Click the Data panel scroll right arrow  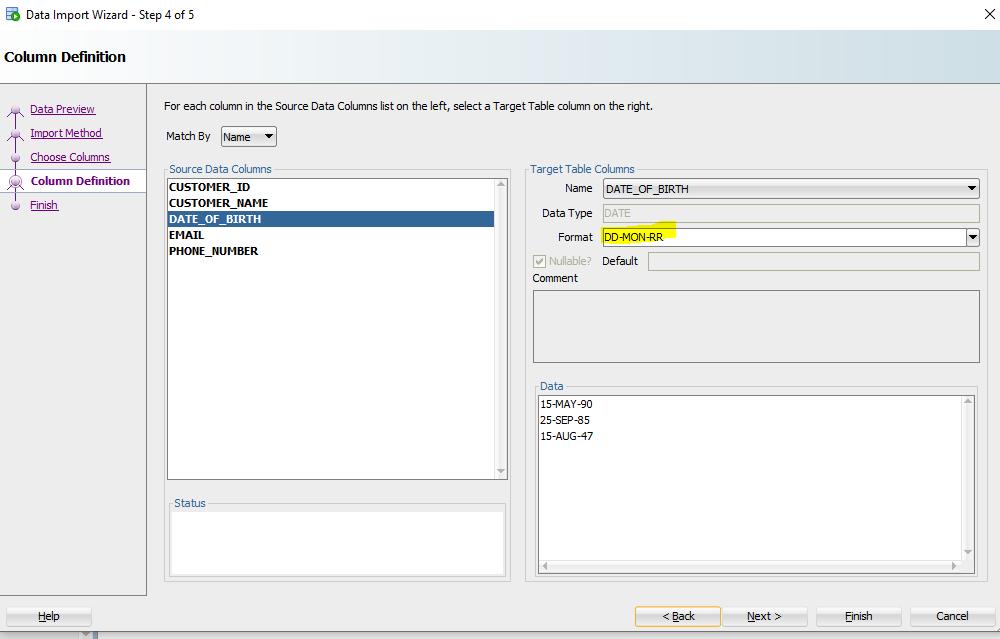(954, 566)
